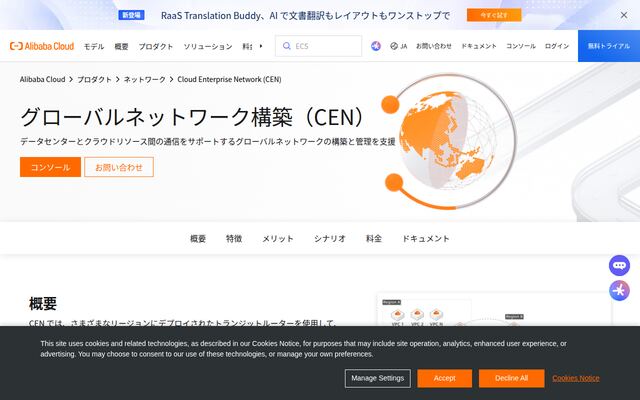
Task: Open the モデル menu
Action: pos(94,47)
